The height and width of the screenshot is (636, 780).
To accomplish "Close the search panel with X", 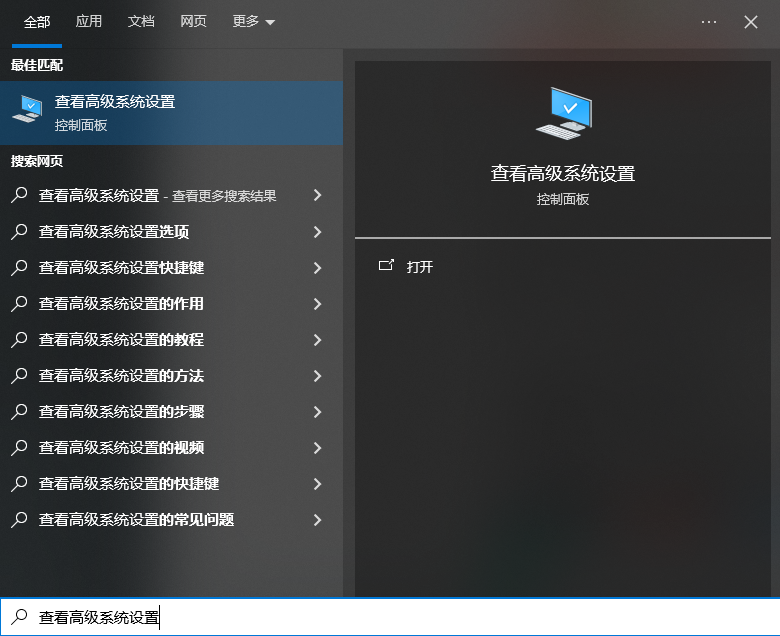I will click(x=751, y=22).
